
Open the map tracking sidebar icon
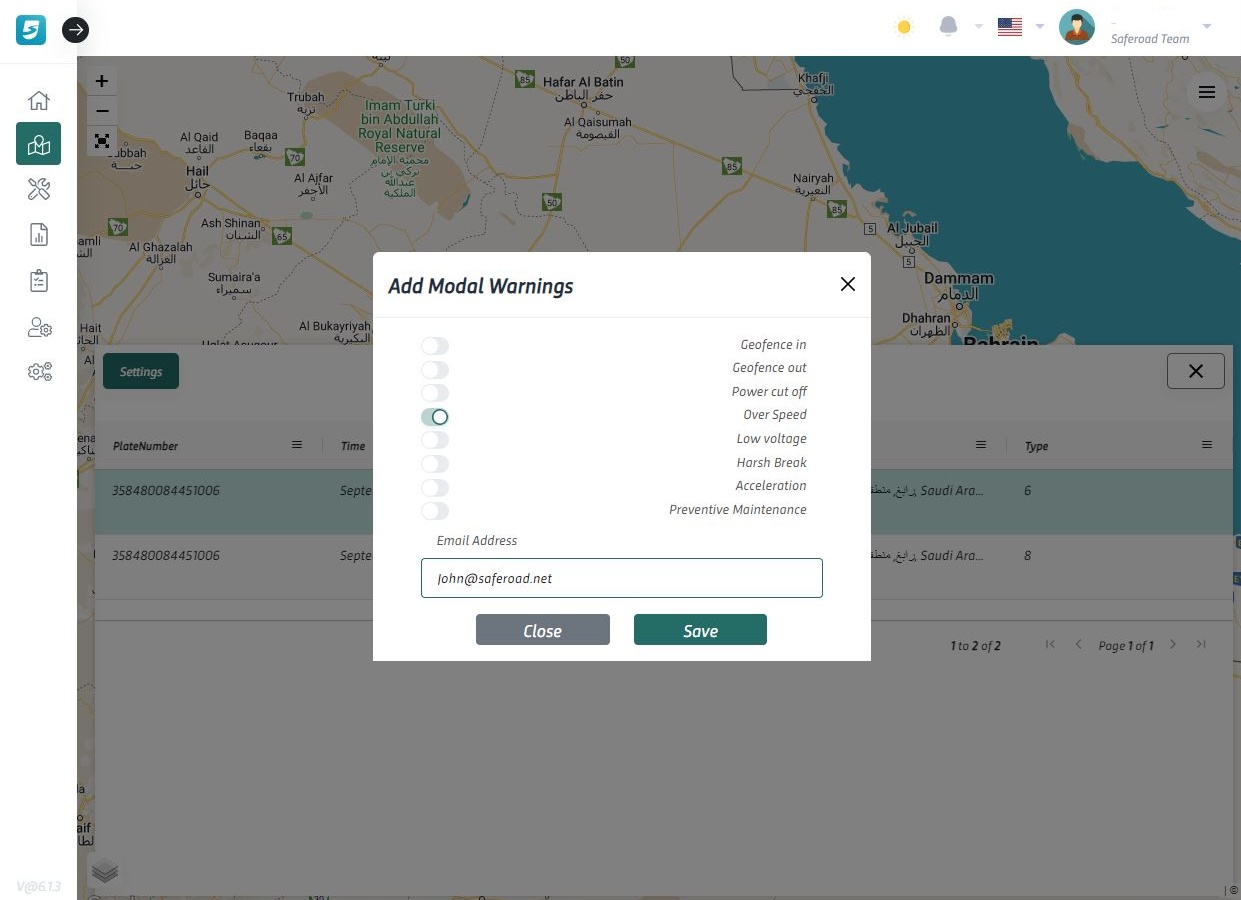(x=38, y=144)
